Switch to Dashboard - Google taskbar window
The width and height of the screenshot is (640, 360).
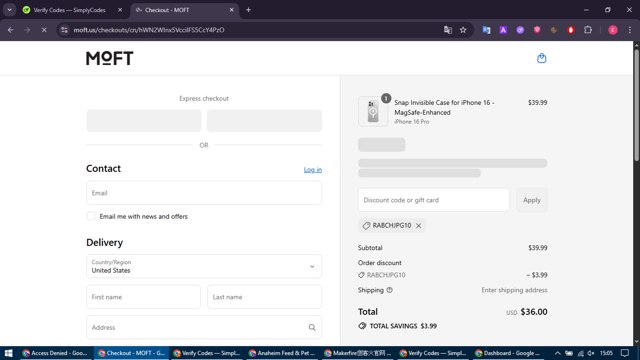coord(508,353)
